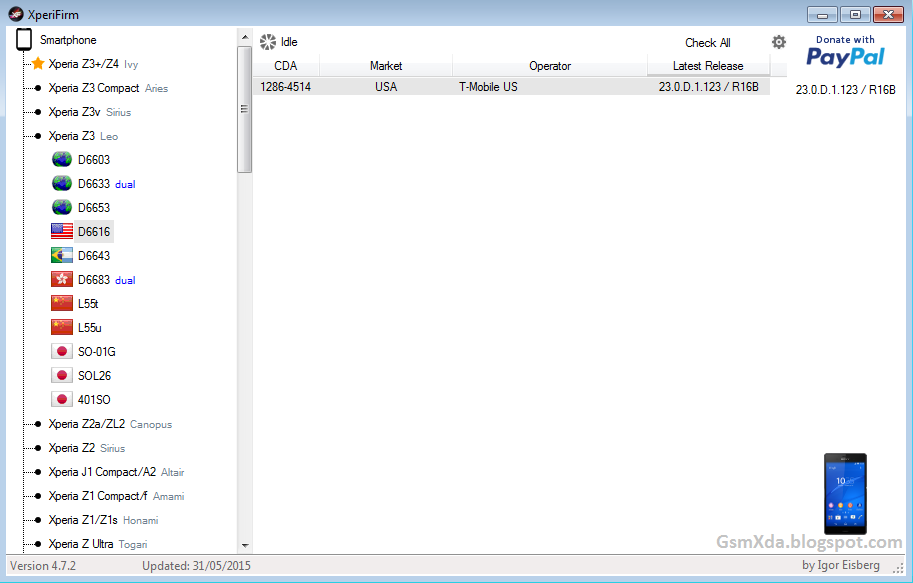Click the Updated: 31/05/2015 status text
913x583 pixels.
(196, 566)
